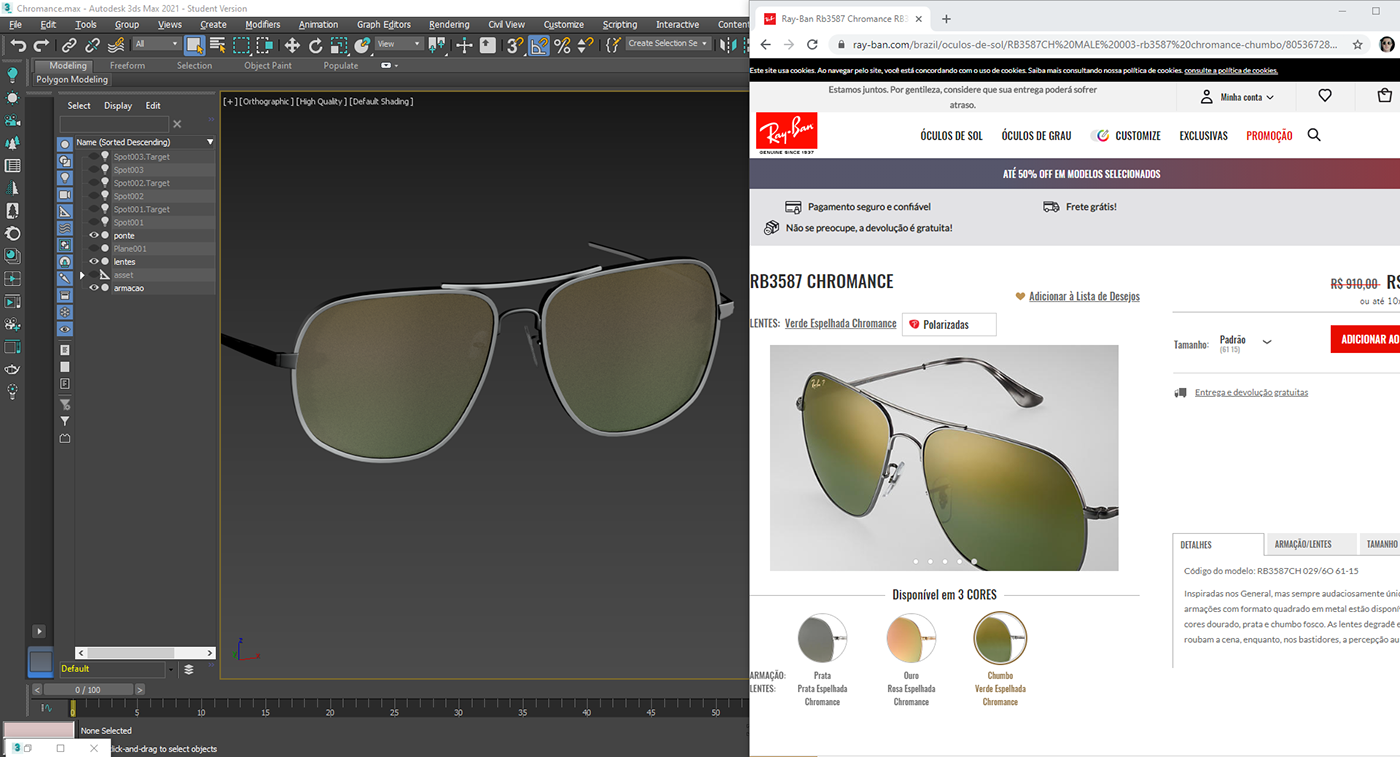Viewport: 1400px width, 757px height.
Task: Expand the asset item in Scene Explorer
Action: (83, 275)
